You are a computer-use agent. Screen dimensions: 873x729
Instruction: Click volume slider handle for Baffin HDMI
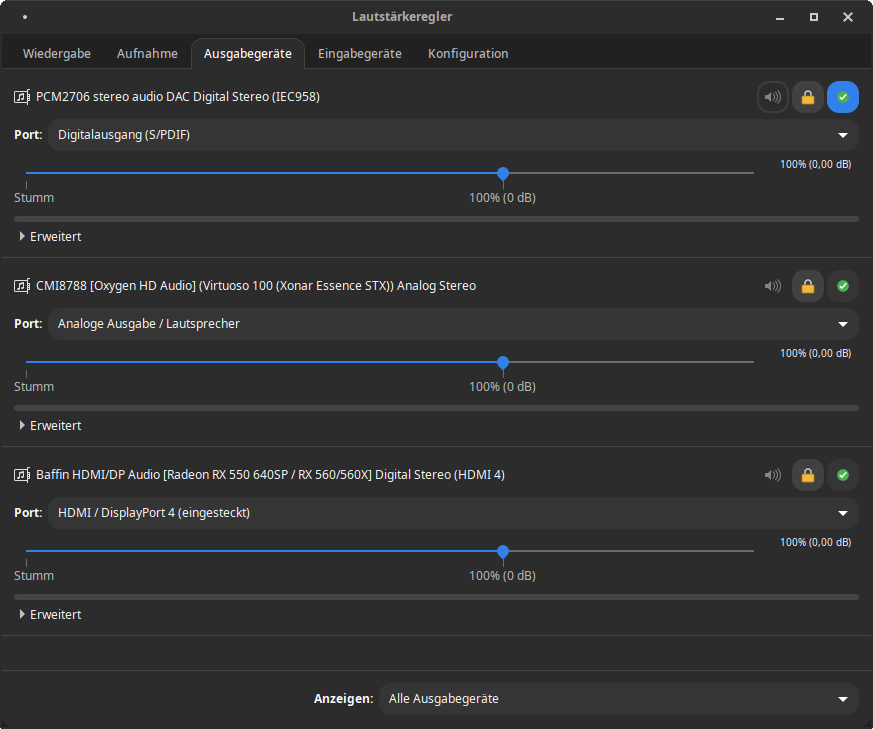click(503, 551)
